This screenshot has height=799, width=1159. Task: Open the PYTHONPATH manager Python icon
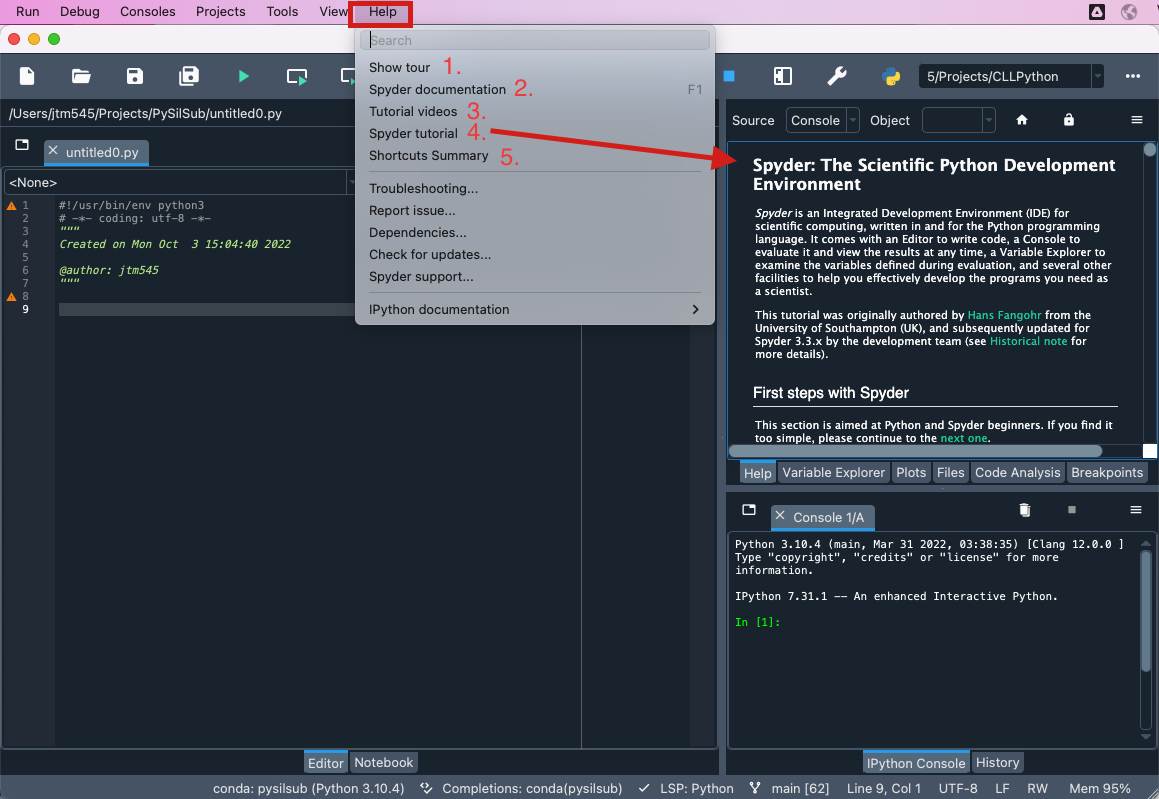[890, 76]
